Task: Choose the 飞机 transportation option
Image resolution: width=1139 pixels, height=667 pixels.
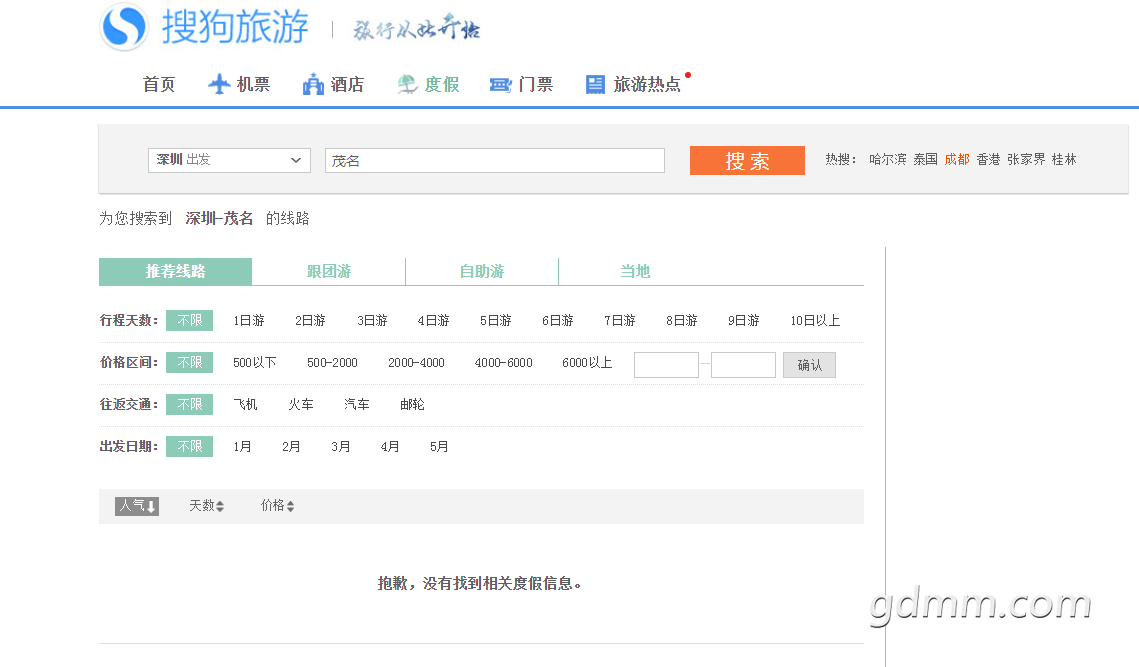Action: (245, 405)
